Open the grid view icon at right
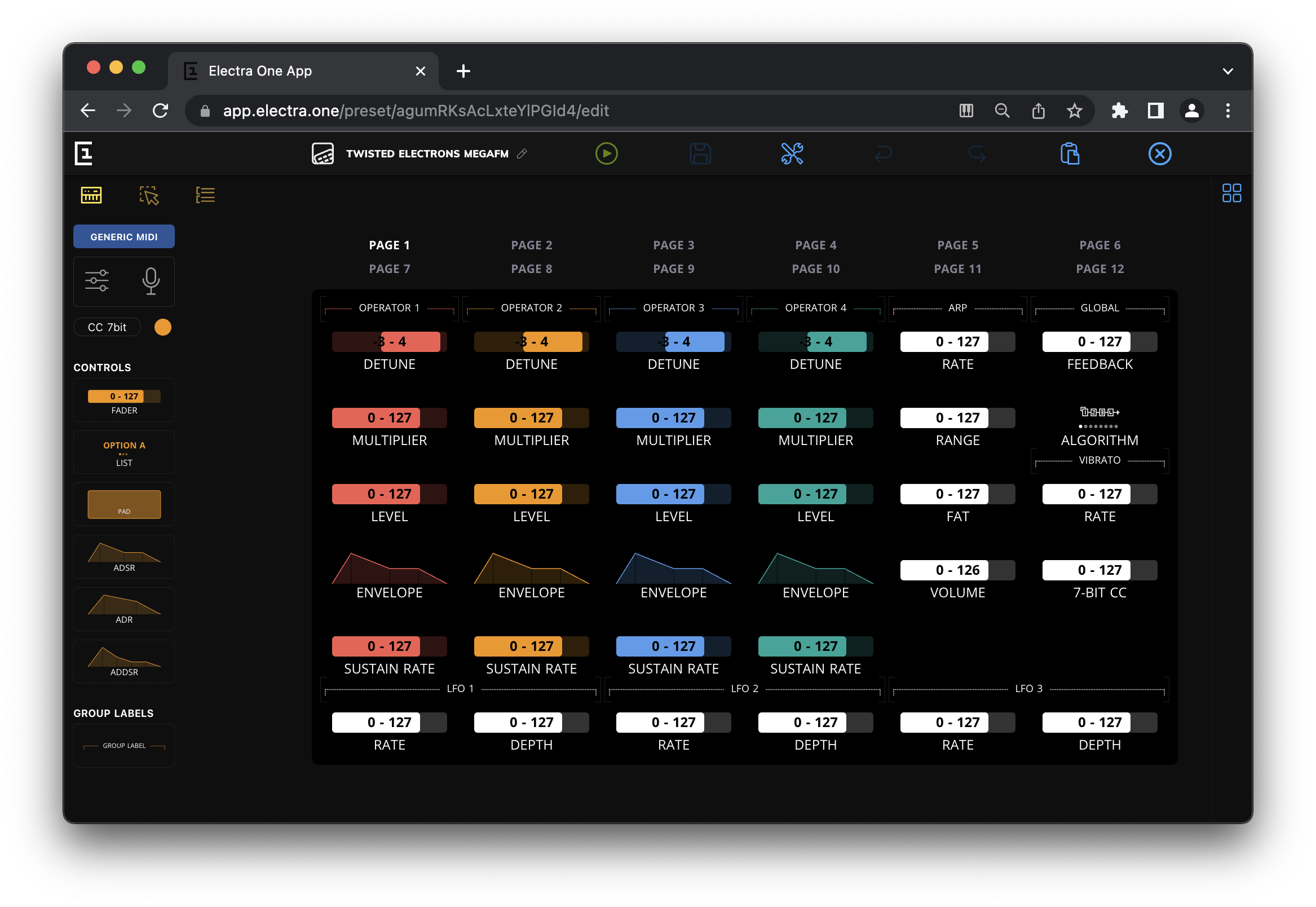Image resolution: width=1316 pixels, height=907 pixels. [x=1231, y=193]
